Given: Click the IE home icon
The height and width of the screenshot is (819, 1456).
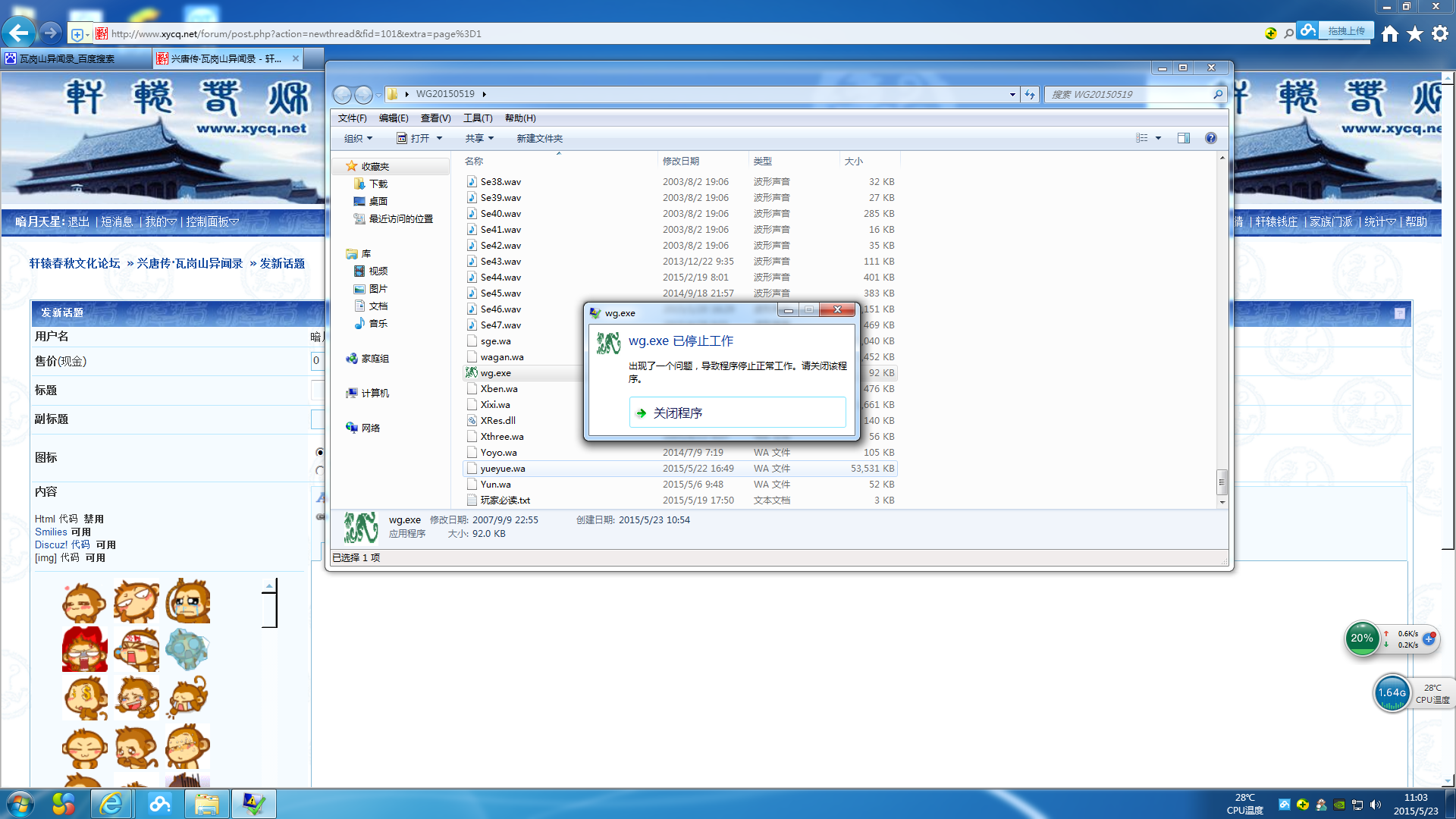Looking at the screenshot, I should click(x=1389, y=33).
